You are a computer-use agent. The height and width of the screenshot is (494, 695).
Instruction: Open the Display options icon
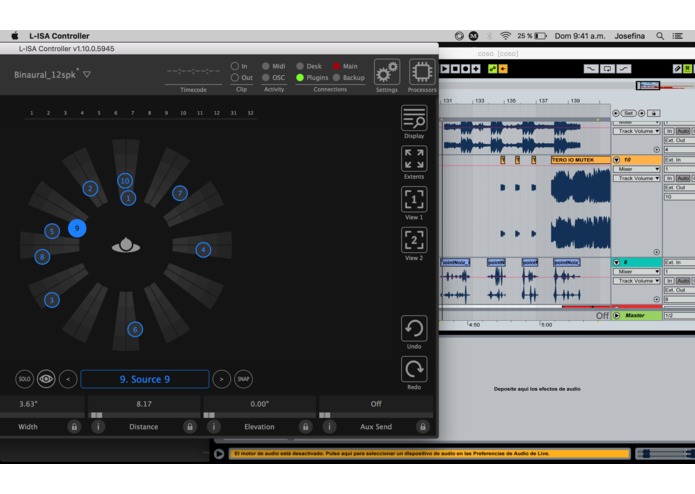tap(414, 118)
